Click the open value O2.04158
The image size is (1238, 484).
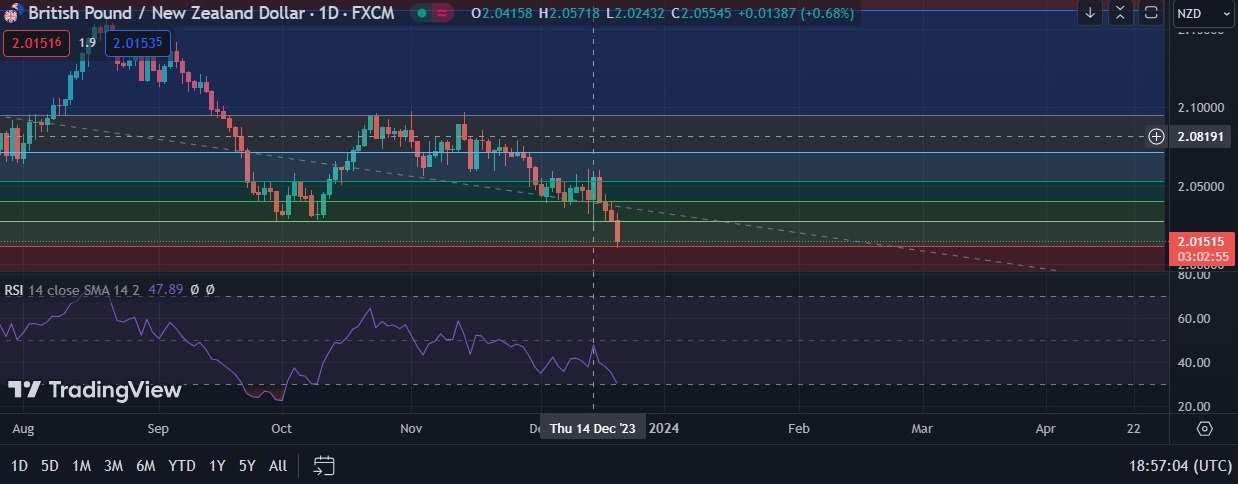click(x=501, y=14)
